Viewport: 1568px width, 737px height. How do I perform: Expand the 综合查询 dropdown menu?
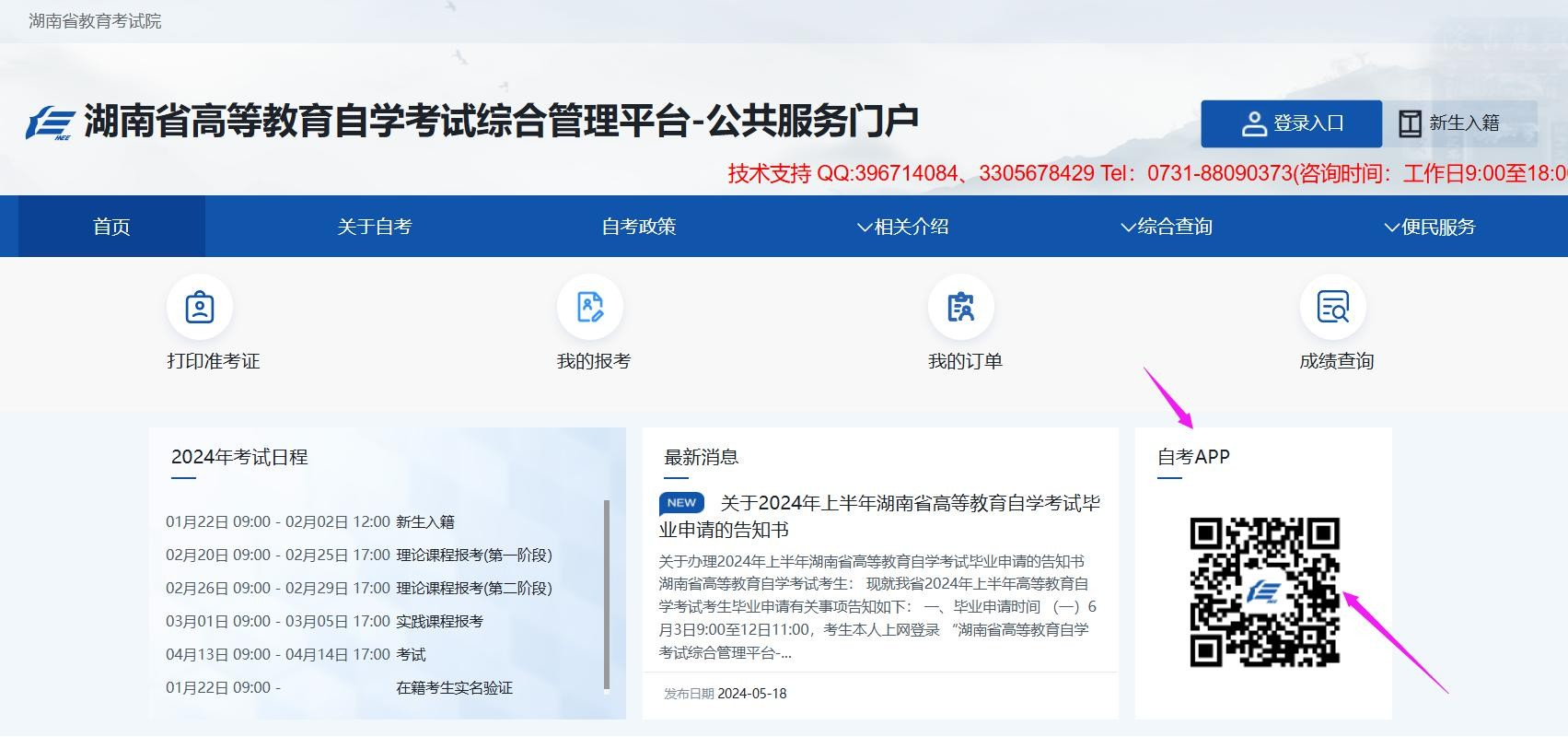[x=1166, y=227]
